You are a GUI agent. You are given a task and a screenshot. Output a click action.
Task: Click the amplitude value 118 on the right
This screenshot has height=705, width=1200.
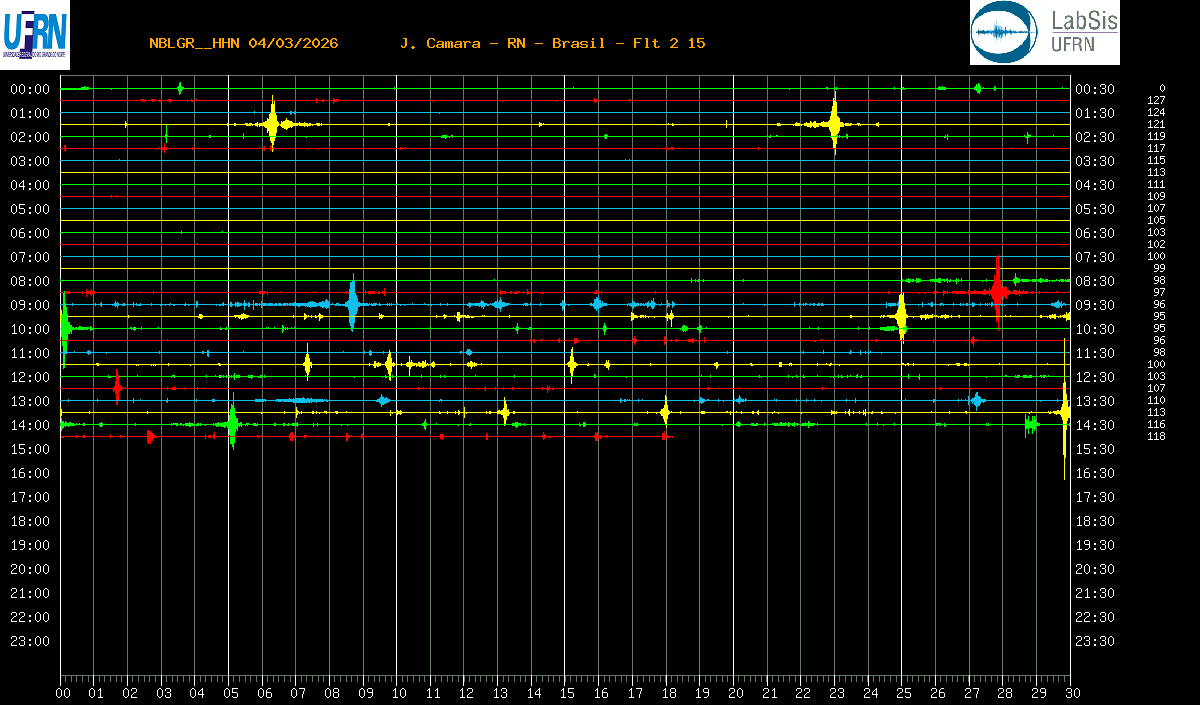click(x=1156, y=436)
